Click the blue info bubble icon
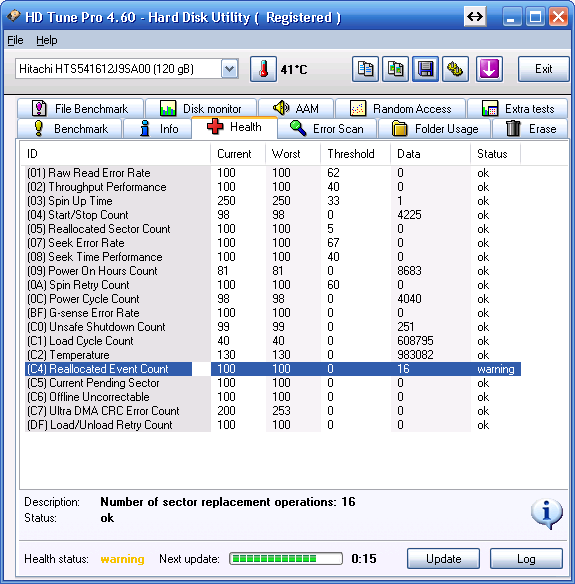575x584 pixels. click(x=547, y=513)
